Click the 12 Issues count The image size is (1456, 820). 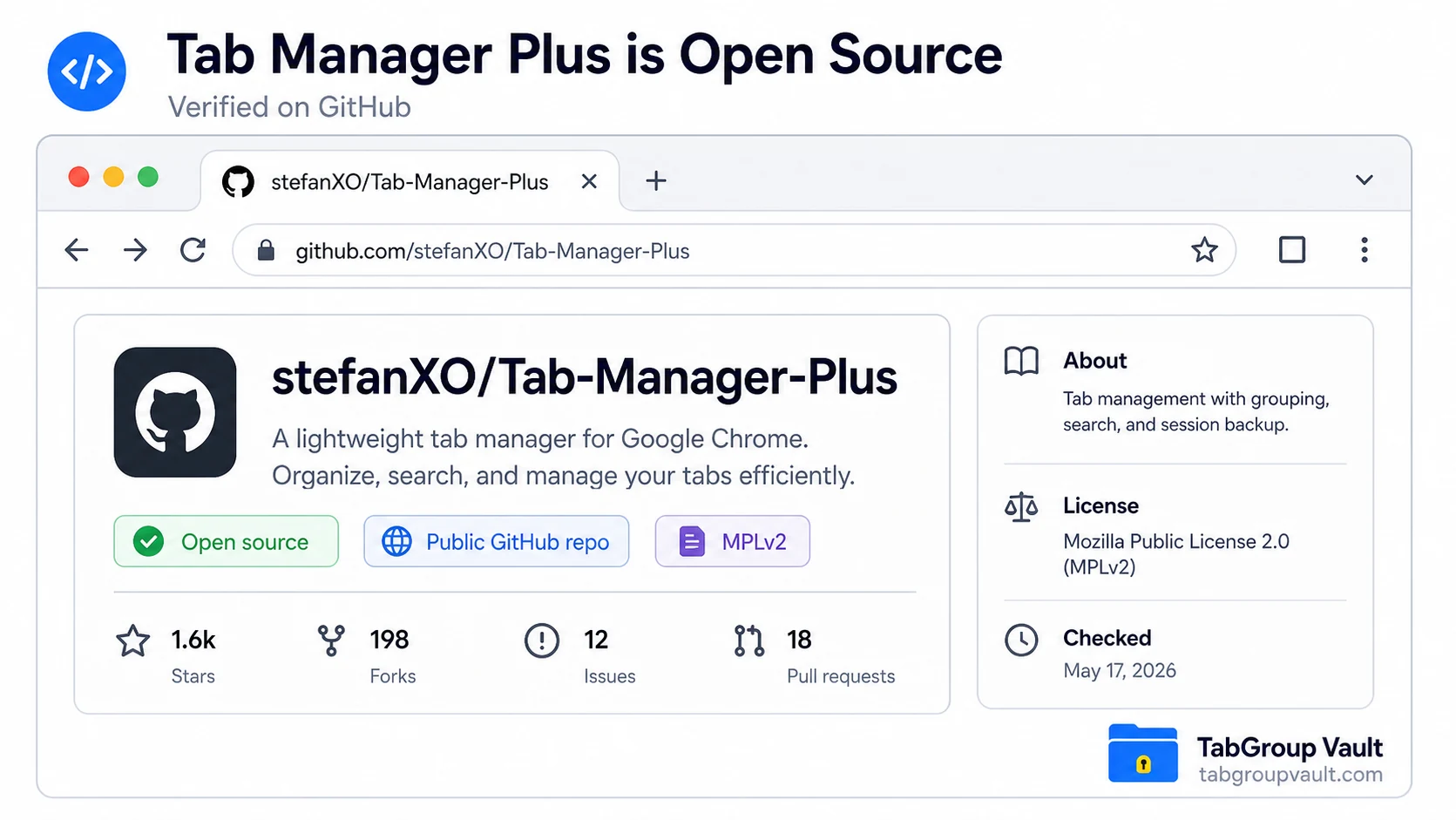(x=596, y=640)
